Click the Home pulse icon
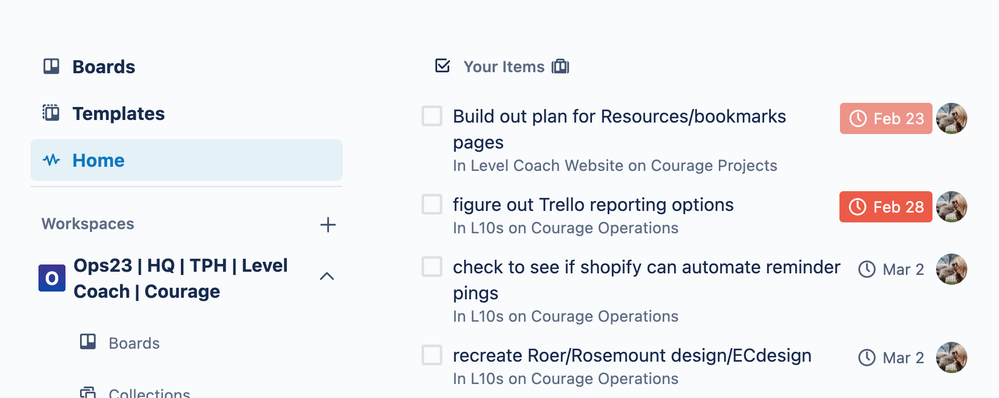The height and width of the screenshot is (398, 999). [51, 160]
